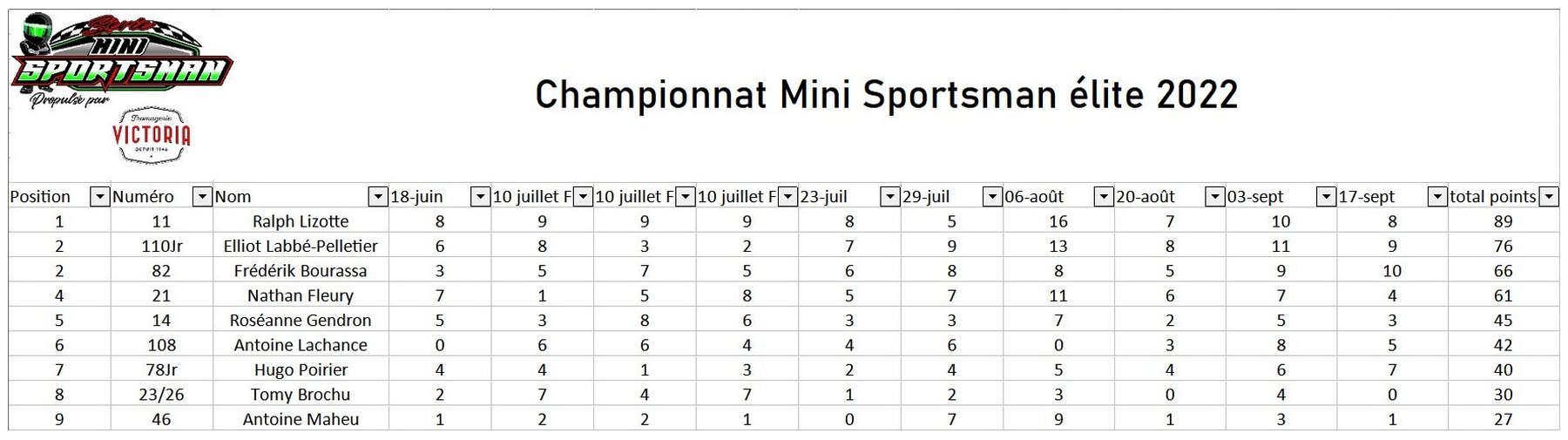Open the 06-août filter dropdown

pyautogui.click(x=1104, y=197)
